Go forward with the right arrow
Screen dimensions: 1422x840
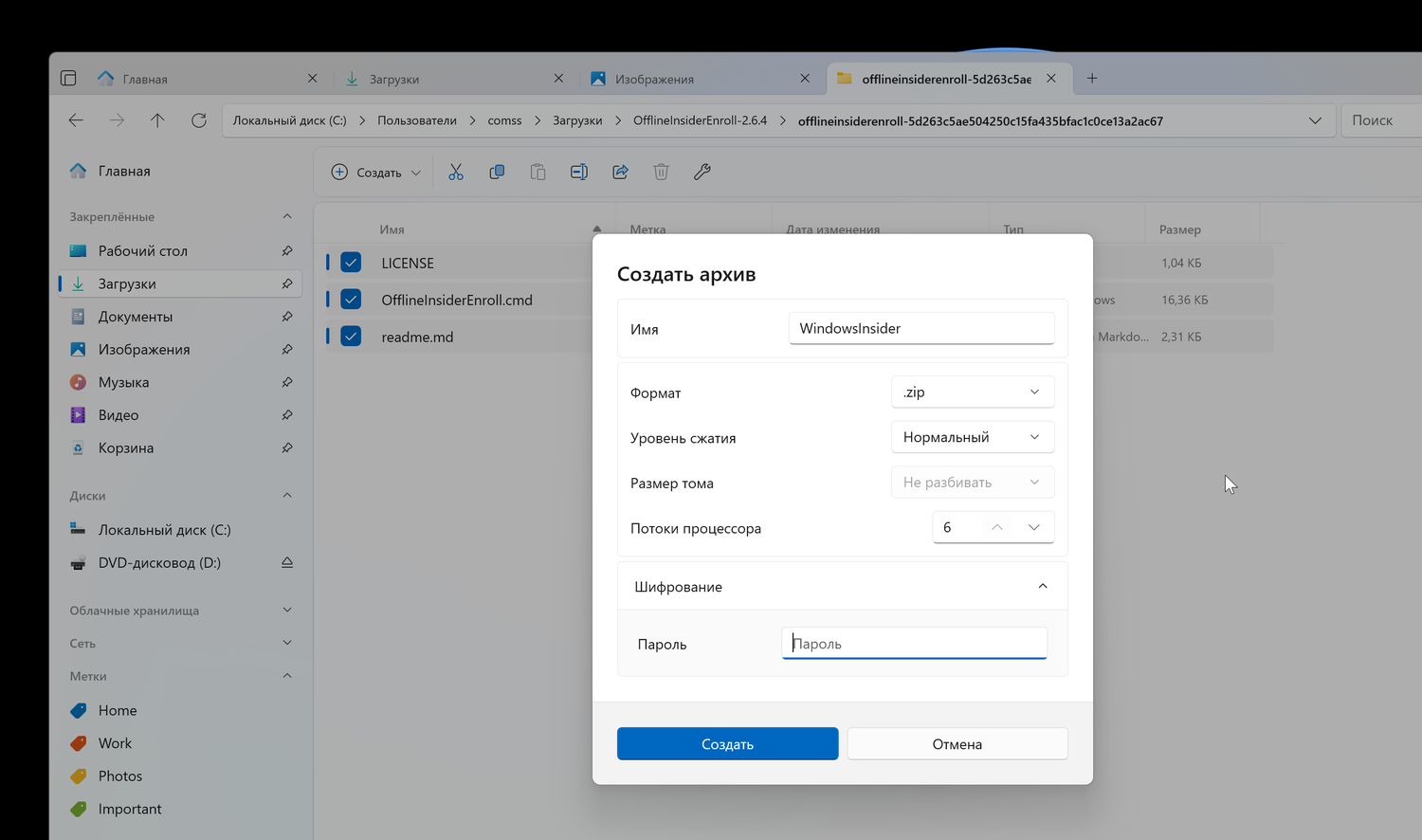click(117, 120)
